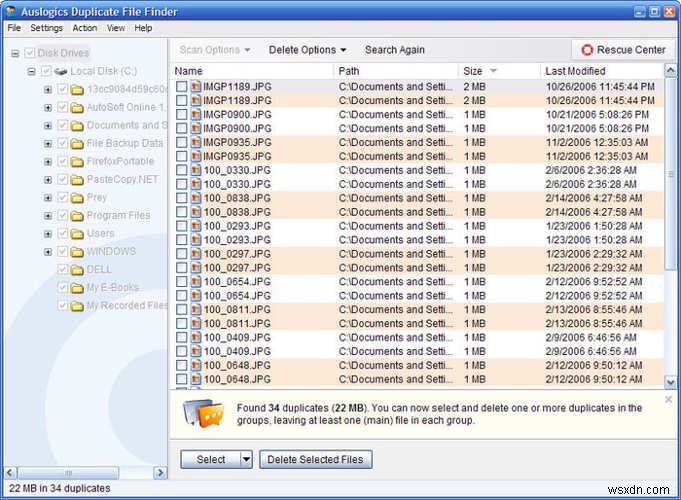
Task: Click the duplicates info panel icon
Action: point(203,413)
